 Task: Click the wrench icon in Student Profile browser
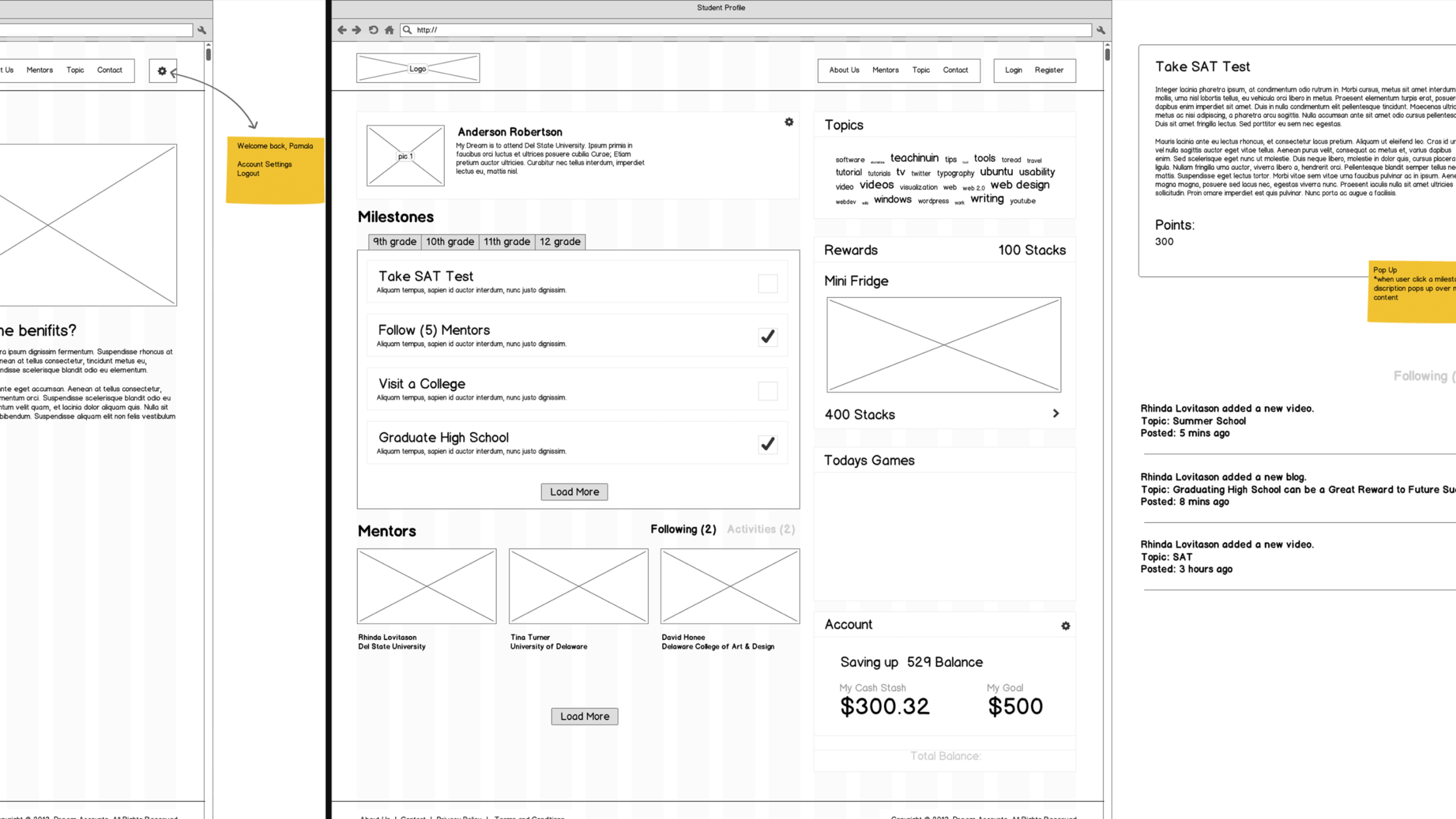point(1101,30)
